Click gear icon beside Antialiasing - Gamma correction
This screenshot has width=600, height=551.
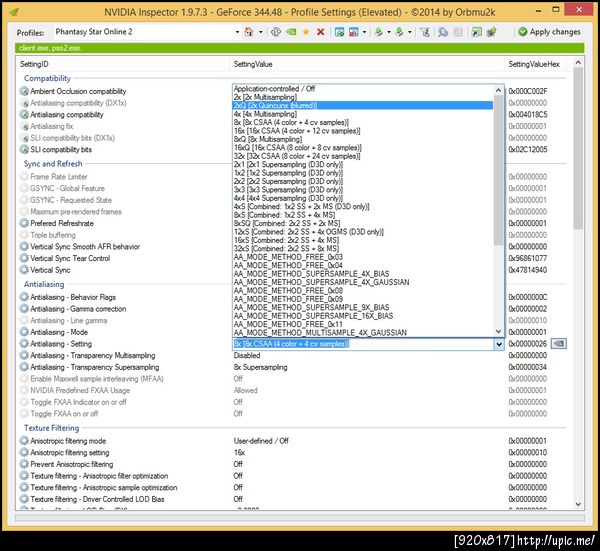tap(24, 309)
